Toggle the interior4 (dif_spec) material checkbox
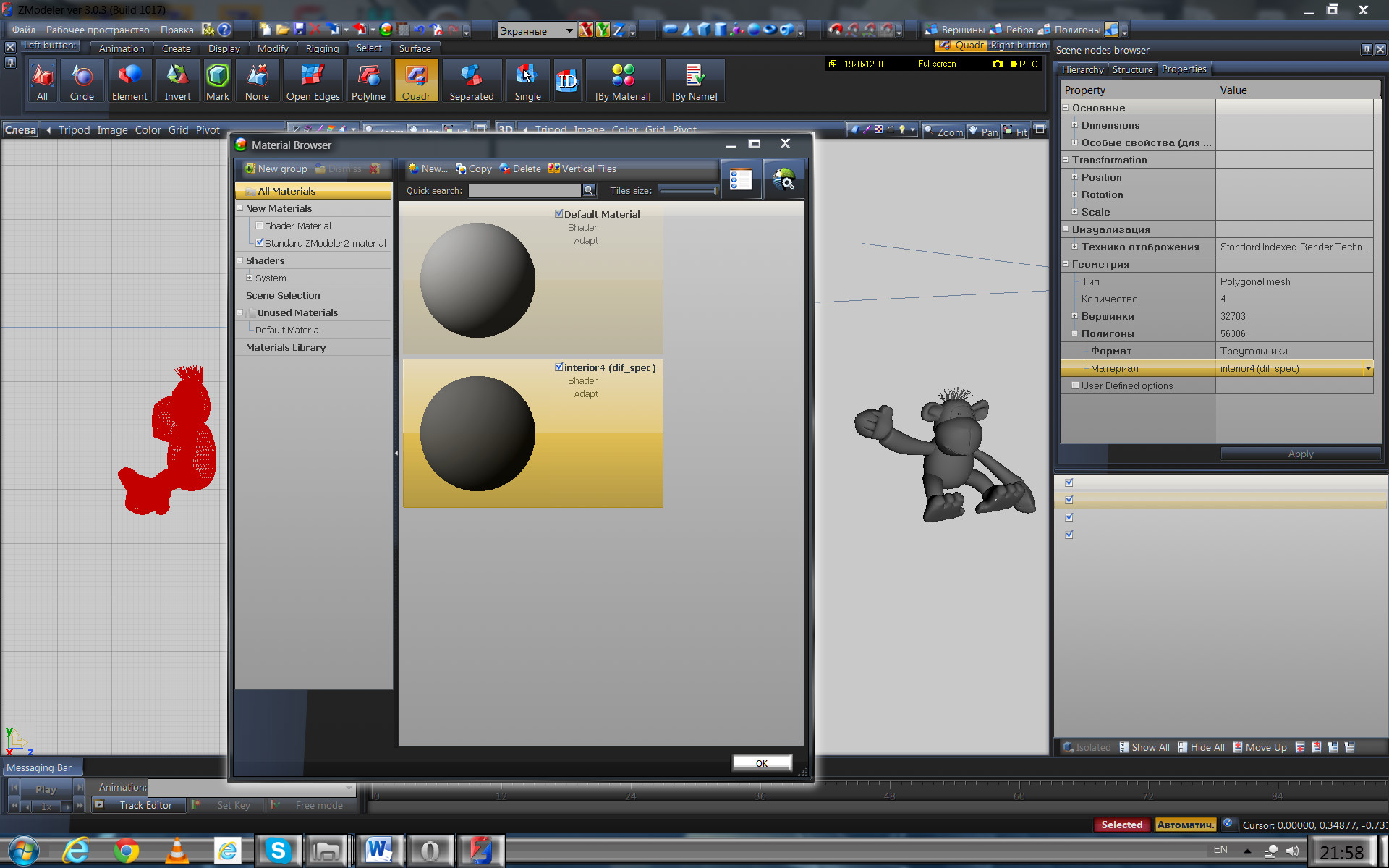Viewport: 1389px width, 868px height. pyautogui.click(x=558, y=367)
